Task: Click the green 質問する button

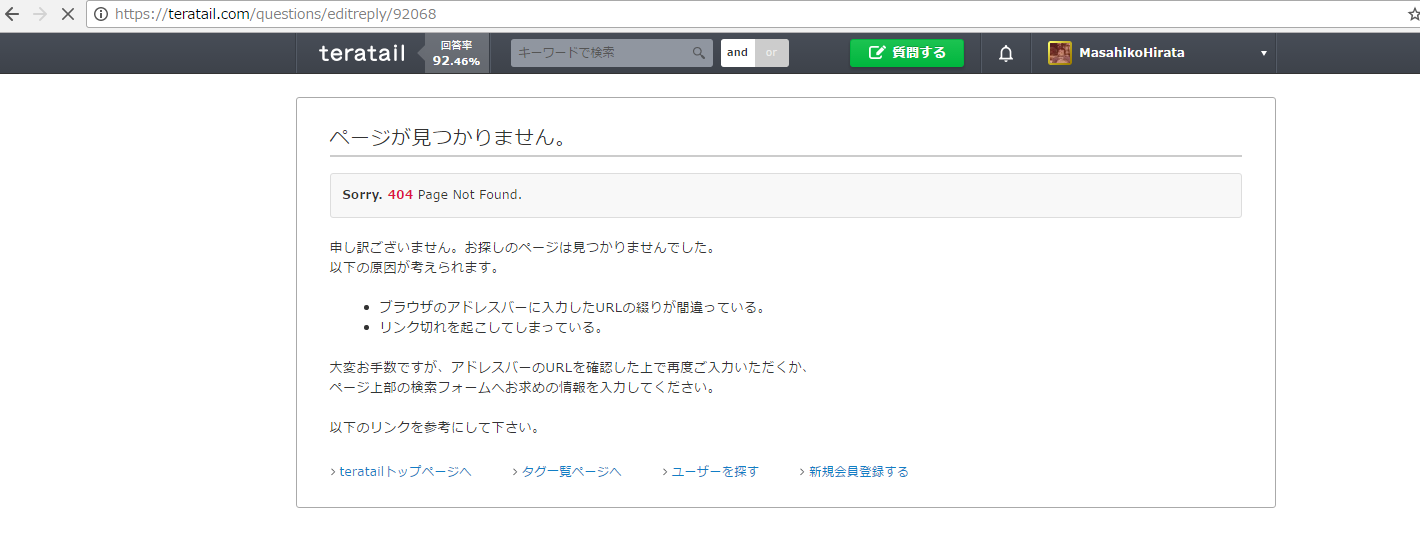Action: [907, 53]
